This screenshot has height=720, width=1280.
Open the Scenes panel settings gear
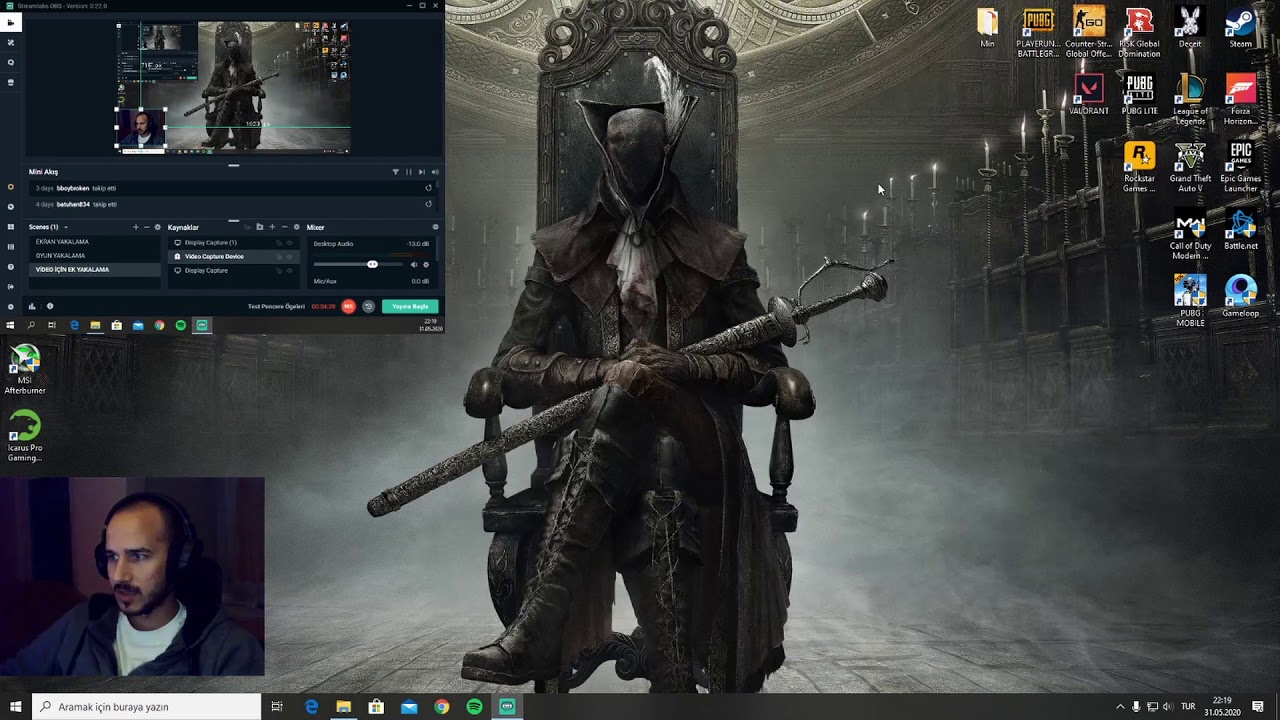pos(158,227)
